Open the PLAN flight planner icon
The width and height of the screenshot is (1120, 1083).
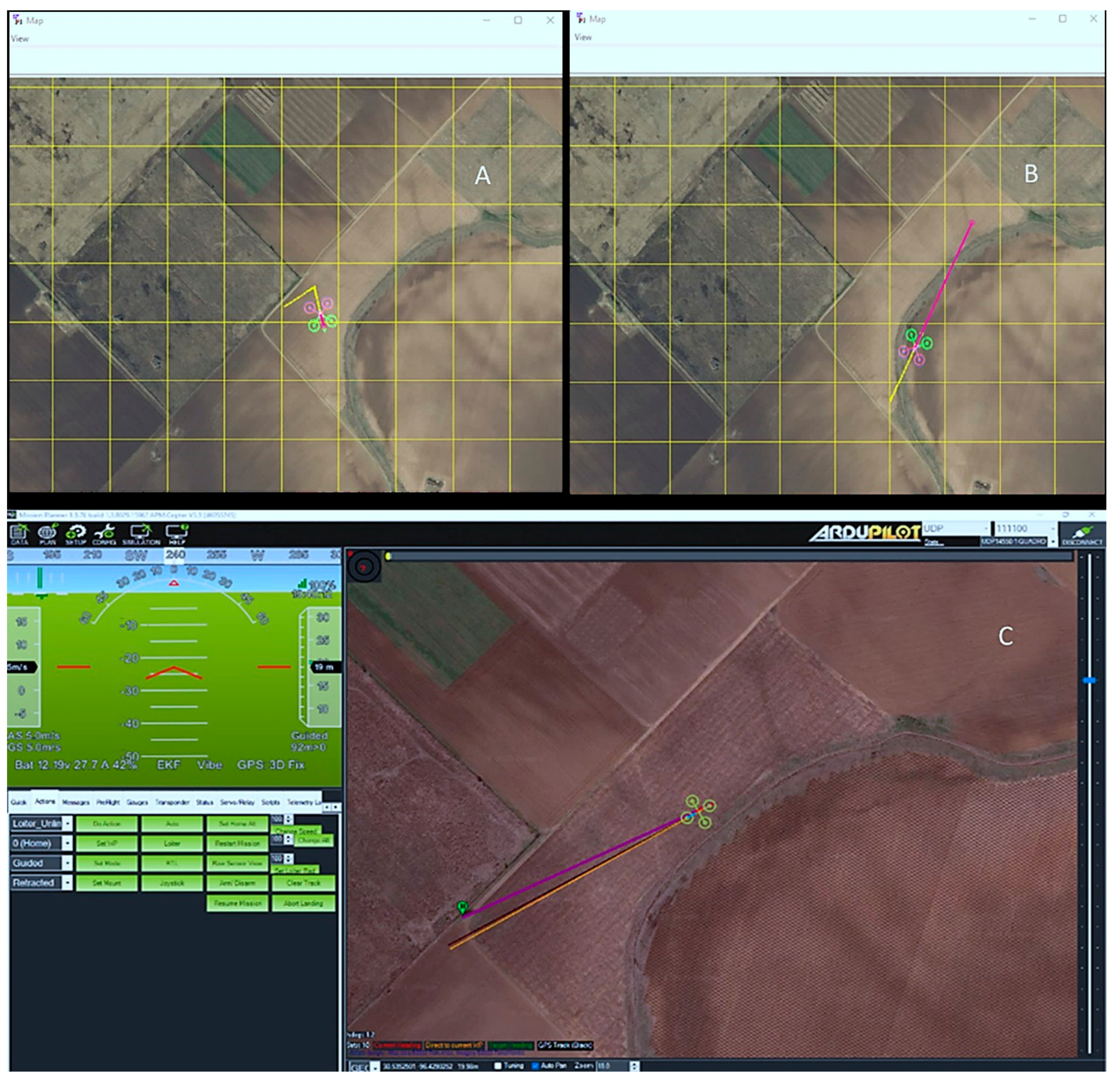[x=47, y=534]
